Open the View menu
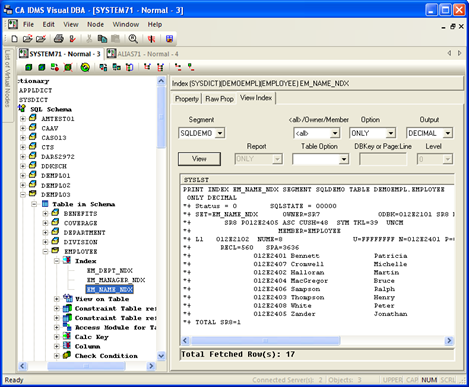 tap(71, 25)
